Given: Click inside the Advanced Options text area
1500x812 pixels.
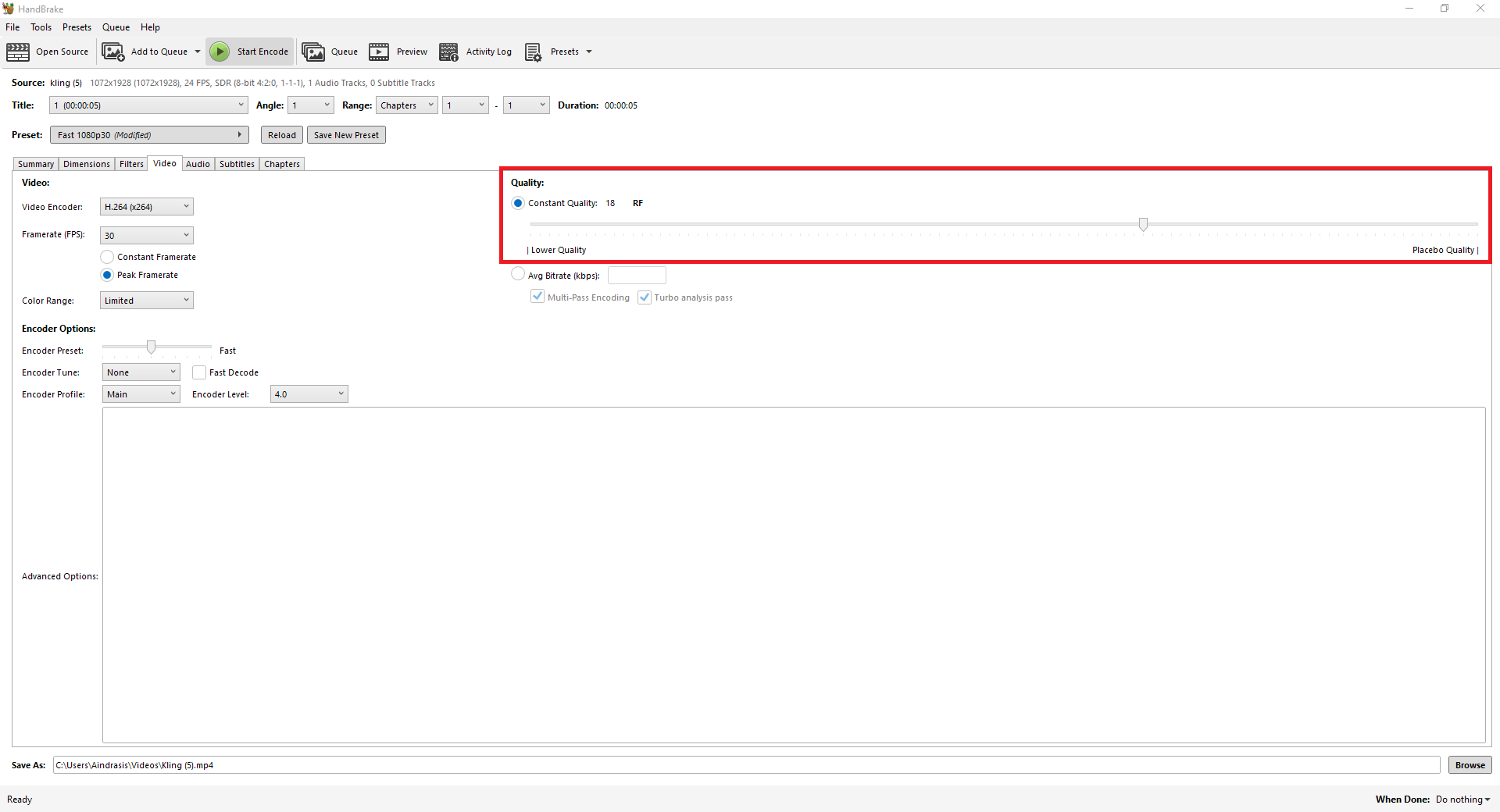Looking at the screenshot, I should (x=794, y=575).
